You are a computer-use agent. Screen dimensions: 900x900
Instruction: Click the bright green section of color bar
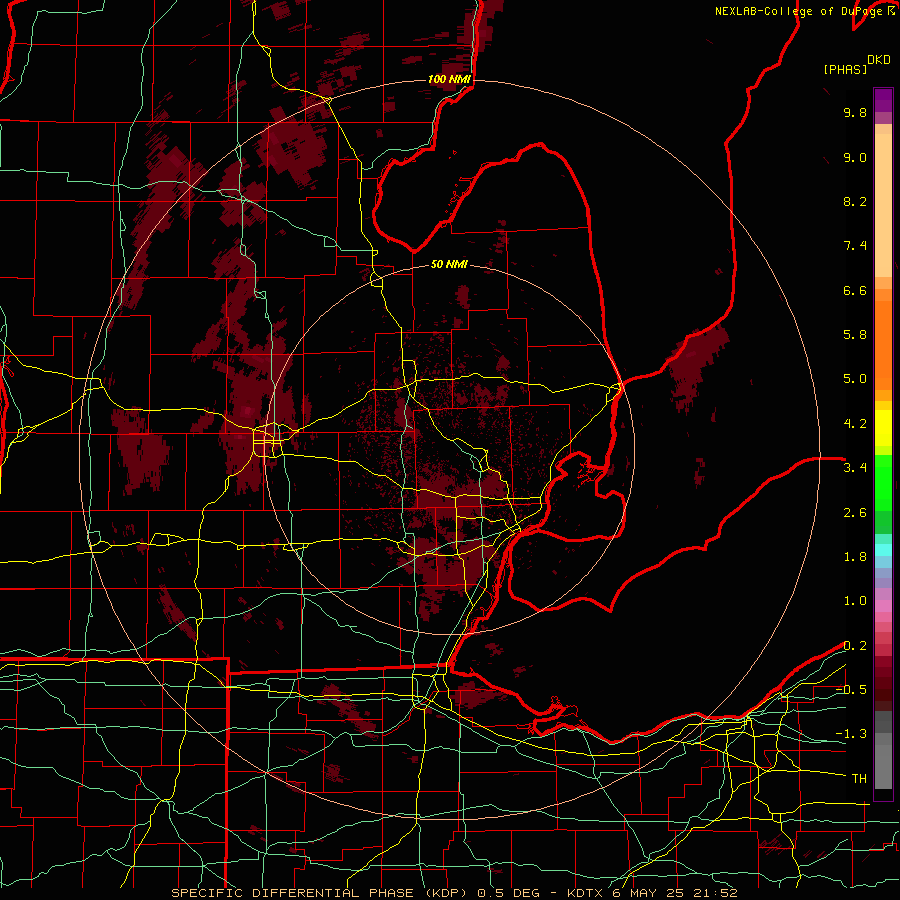[x=883, y=485]
